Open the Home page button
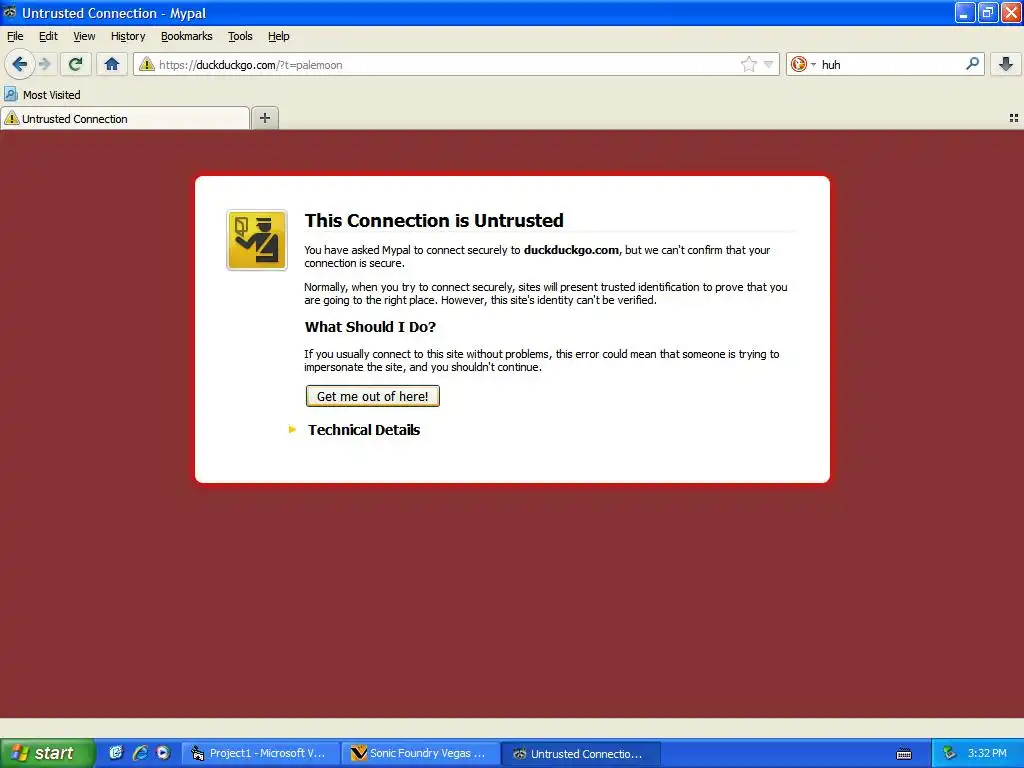The image size is (1024, 768). (x=112, y=64)
